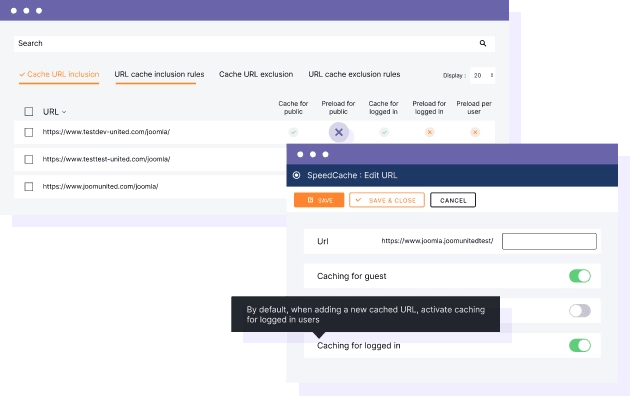Screen dimensions: 630x396
Task: Toggle Cache for logged in check icon
Action: point(384,132)
